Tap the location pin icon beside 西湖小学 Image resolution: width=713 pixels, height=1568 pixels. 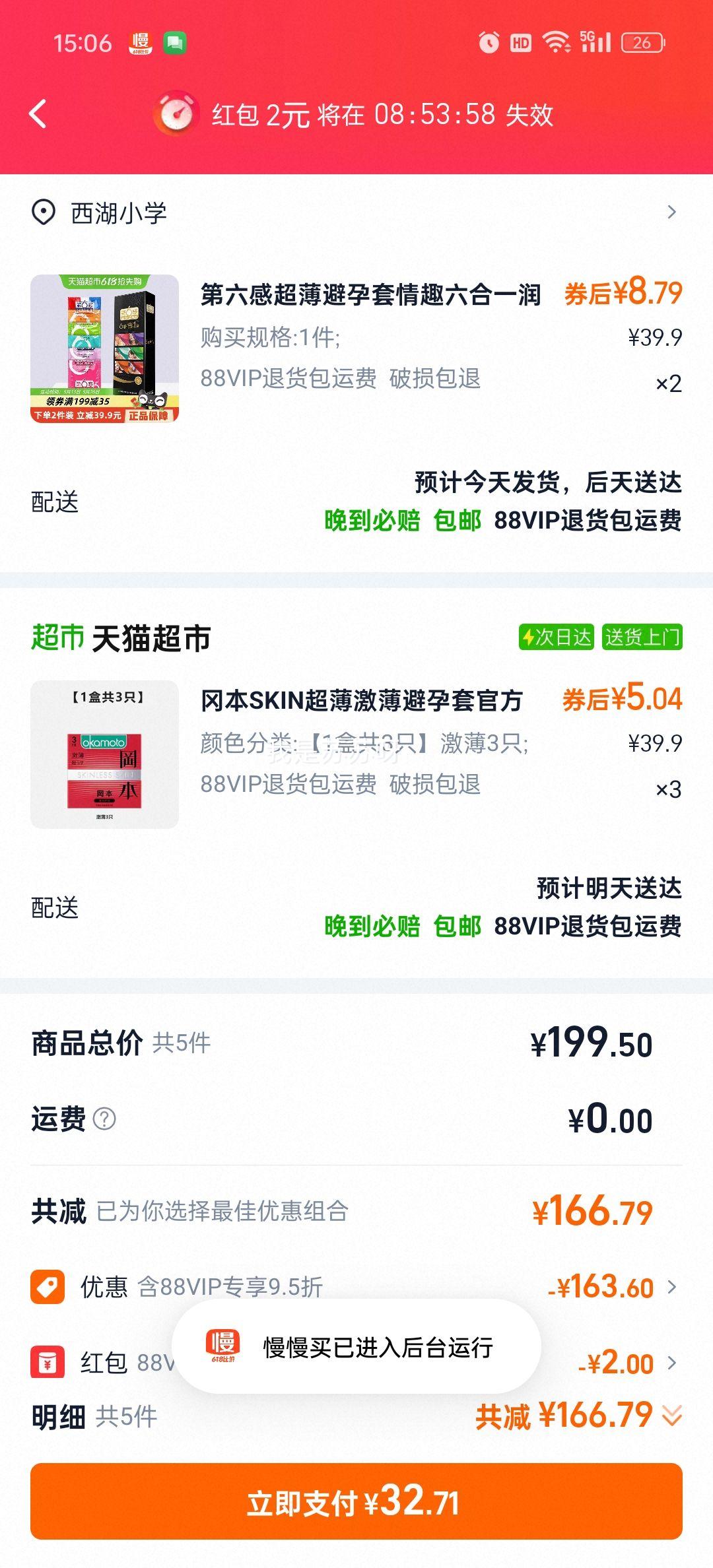coord(44,212)
